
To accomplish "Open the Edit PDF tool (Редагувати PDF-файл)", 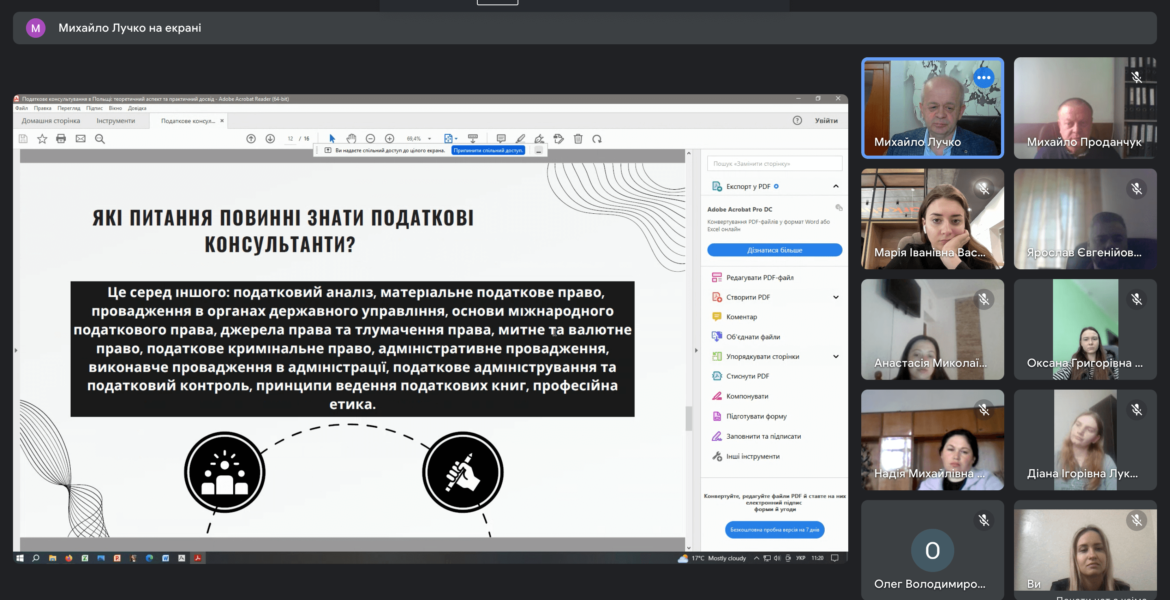I will (x=752, y=278).
